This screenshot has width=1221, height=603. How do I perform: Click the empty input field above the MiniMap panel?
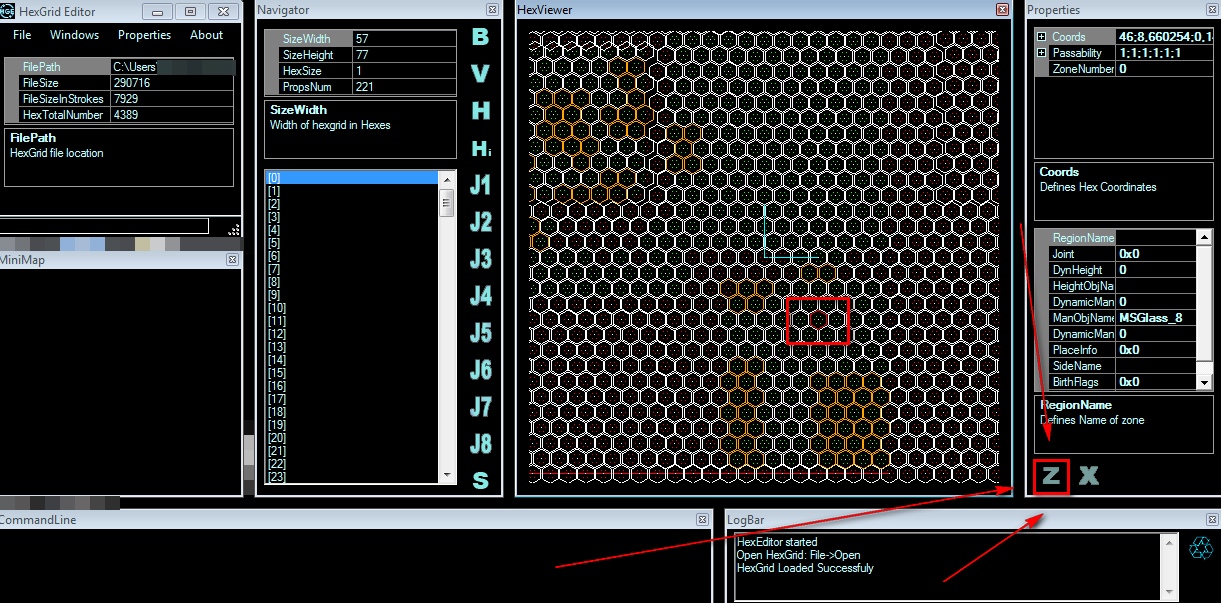[104, 226]
